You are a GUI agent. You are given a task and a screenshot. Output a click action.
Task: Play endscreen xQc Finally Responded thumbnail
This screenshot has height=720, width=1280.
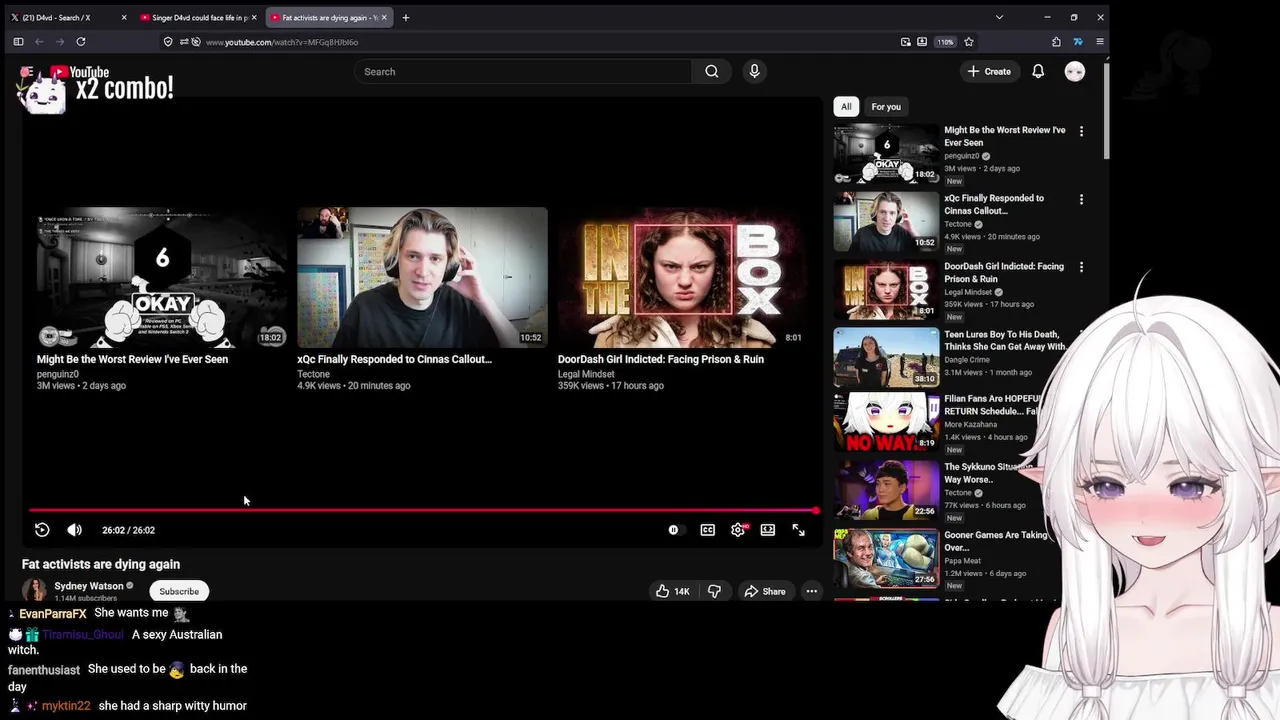422,278
